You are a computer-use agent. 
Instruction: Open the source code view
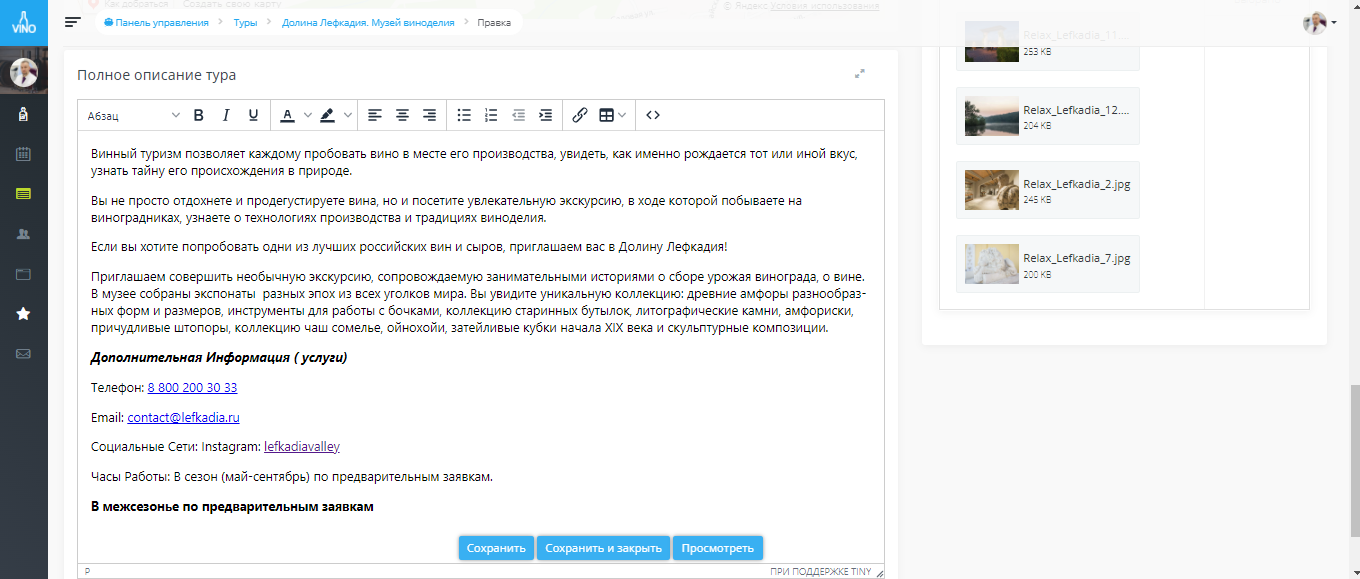[653, 115]
